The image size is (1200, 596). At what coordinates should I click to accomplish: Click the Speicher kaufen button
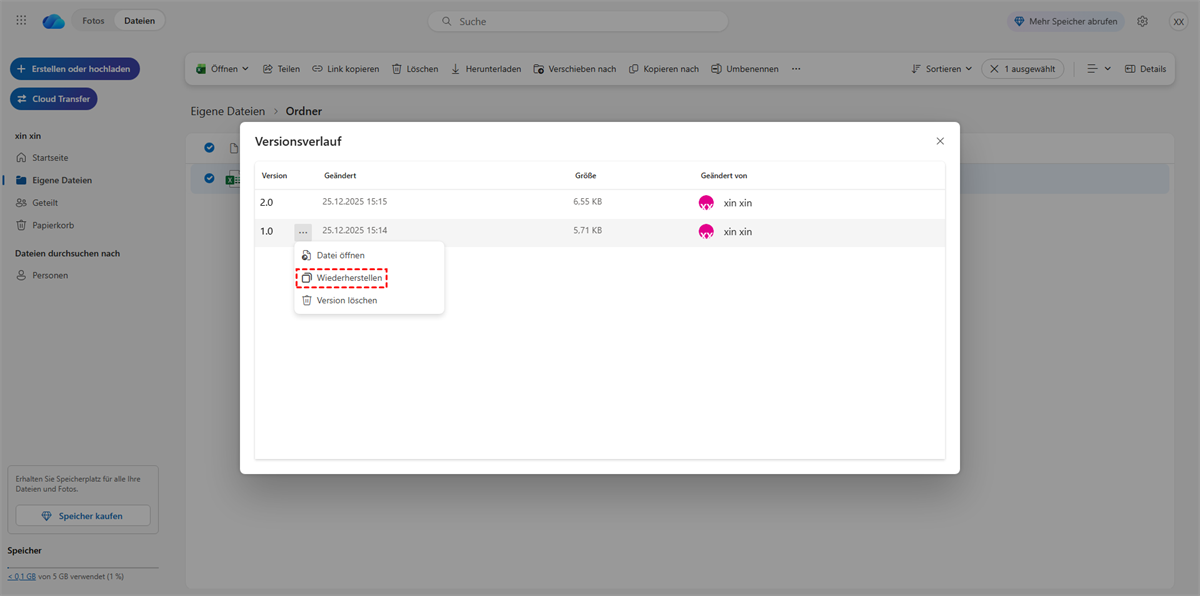(x=83, y=516)
